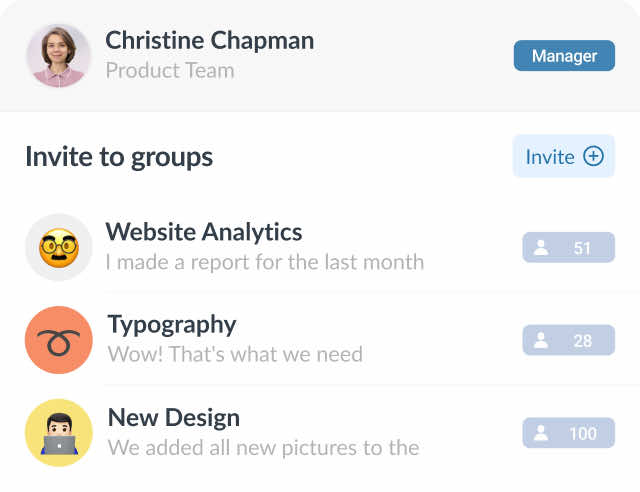640x492 pixels.
Task: Open the Website Analytics nerd face avatar
Action: 59,247
